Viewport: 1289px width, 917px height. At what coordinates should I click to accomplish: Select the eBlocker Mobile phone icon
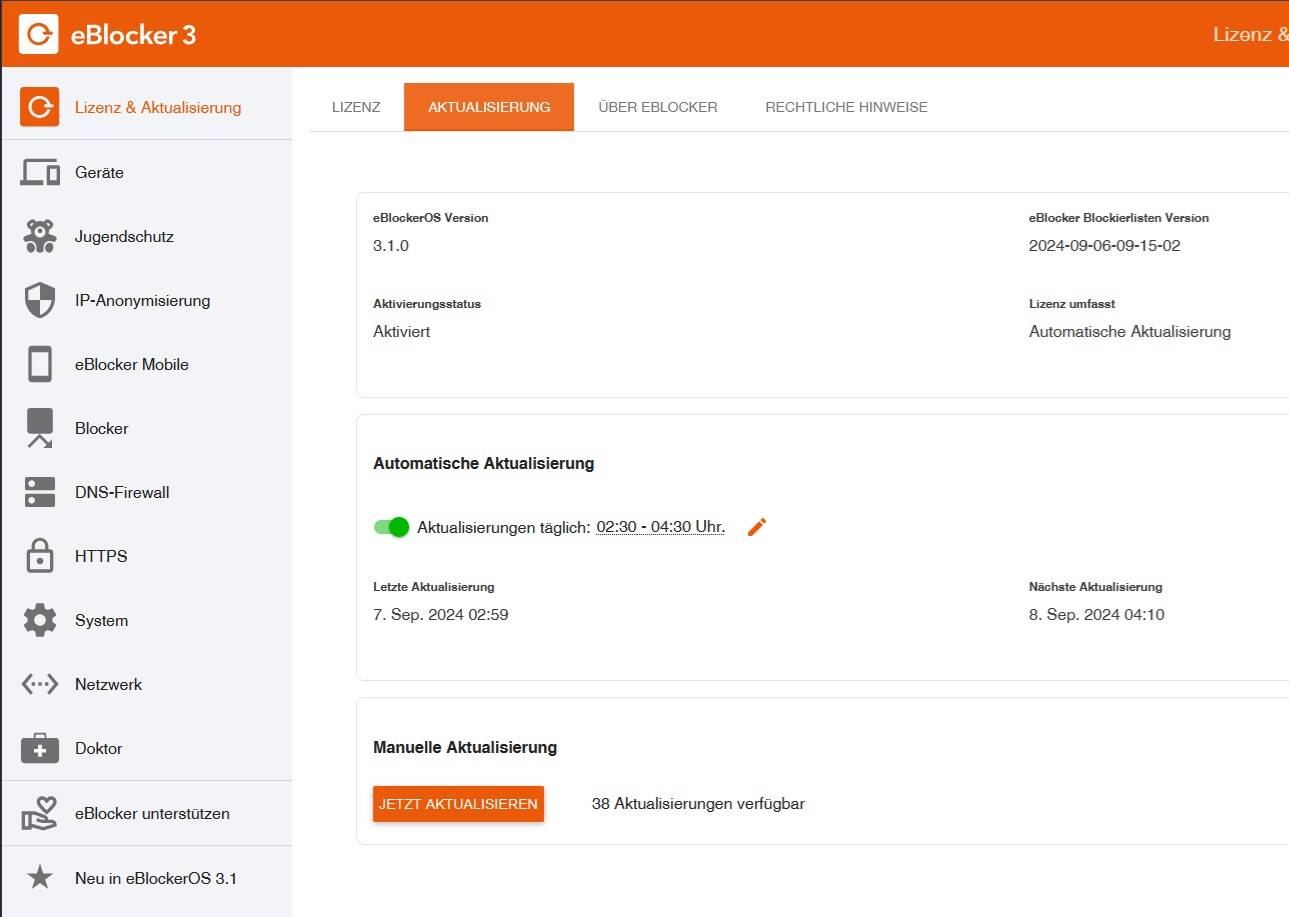click(x=39, y=364)
